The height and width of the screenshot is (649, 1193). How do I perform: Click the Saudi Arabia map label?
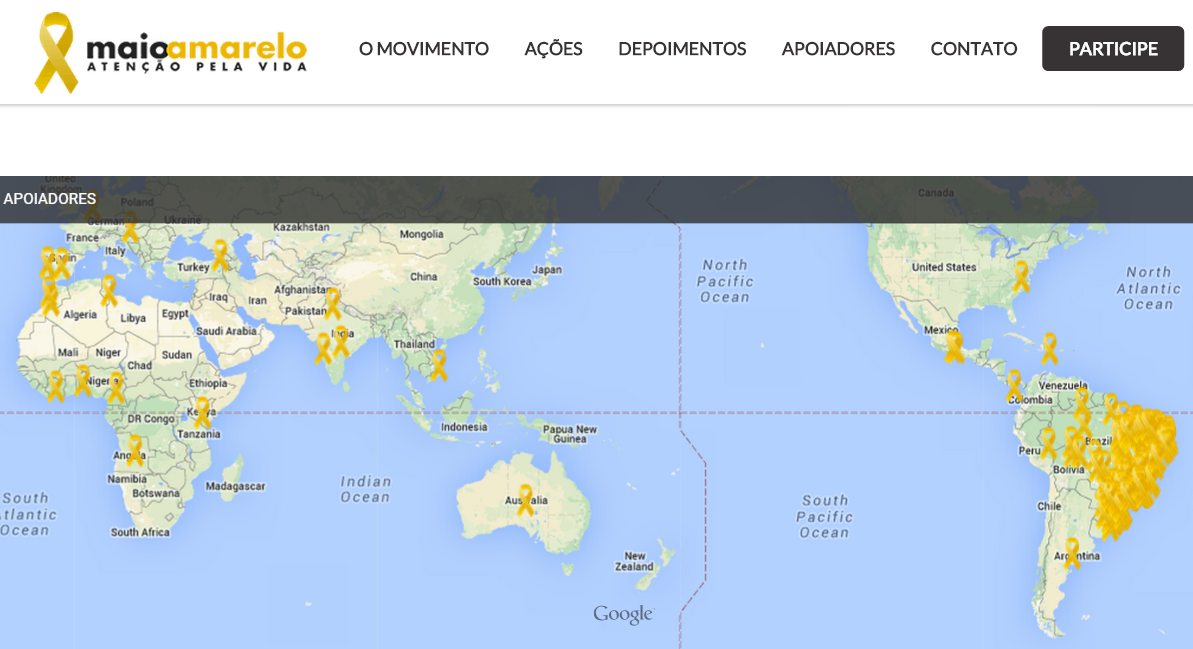pos(226,331)
